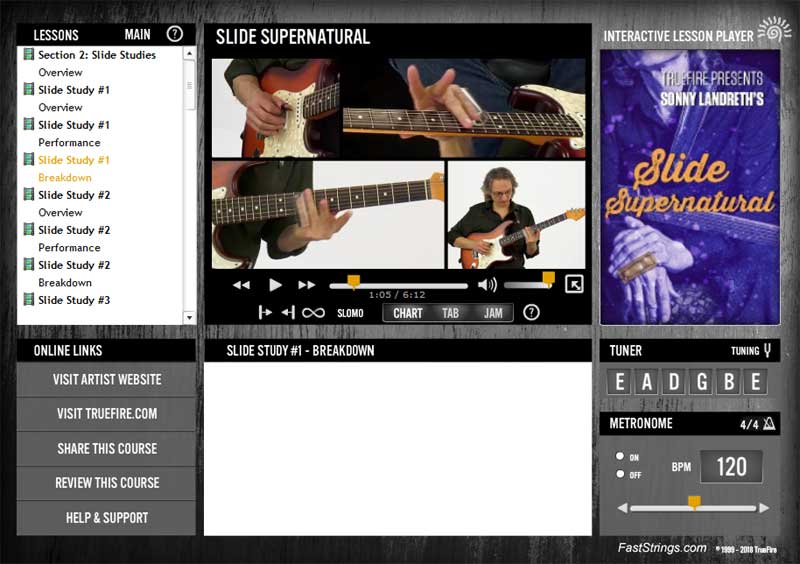Decrease metronome tempo with left arrow

pos(622,508)
